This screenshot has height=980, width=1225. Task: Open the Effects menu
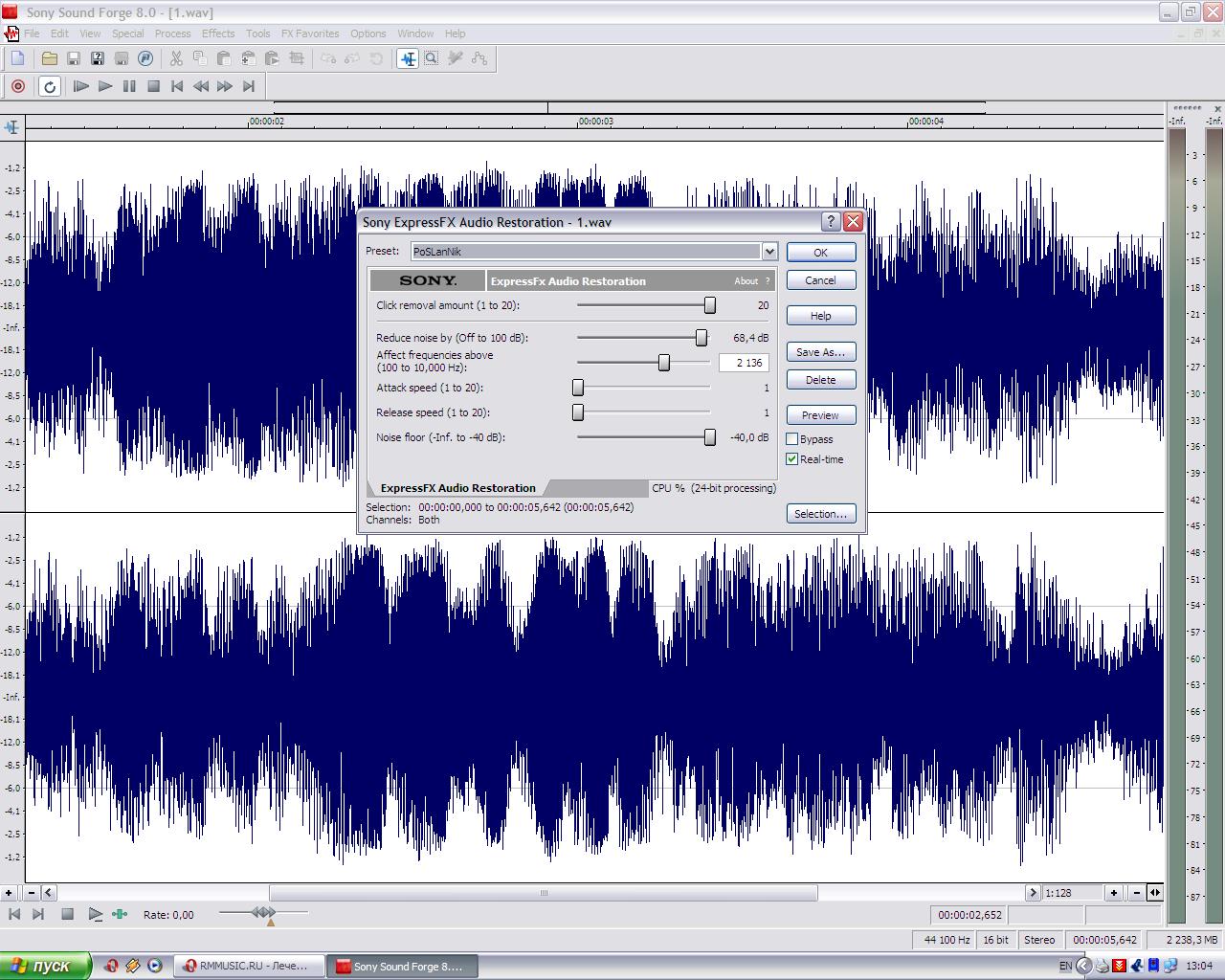click(x=218, y=33)
